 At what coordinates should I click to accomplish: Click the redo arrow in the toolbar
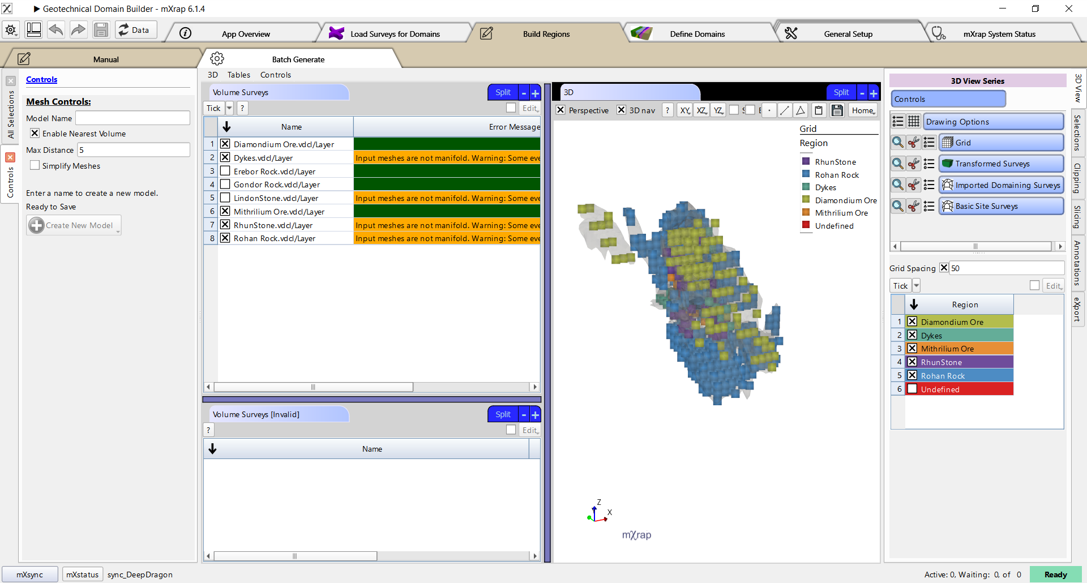click(78, 30)
